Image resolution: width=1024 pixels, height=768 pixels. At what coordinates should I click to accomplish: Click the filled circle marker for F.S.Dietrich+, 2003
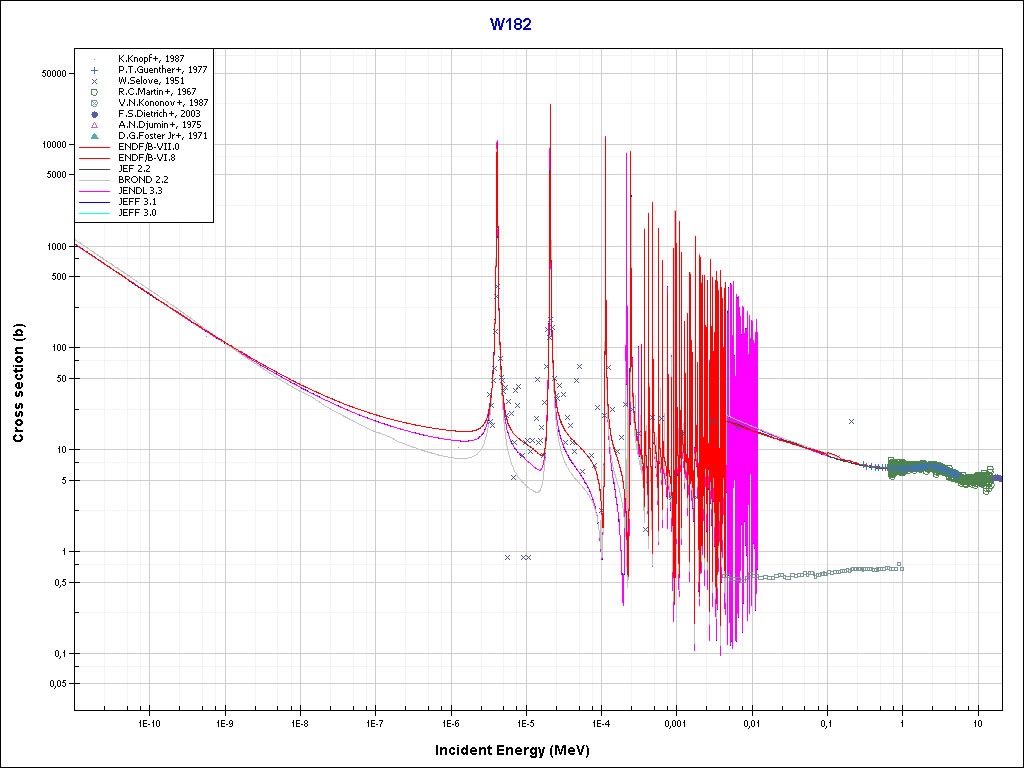[94, 114]
